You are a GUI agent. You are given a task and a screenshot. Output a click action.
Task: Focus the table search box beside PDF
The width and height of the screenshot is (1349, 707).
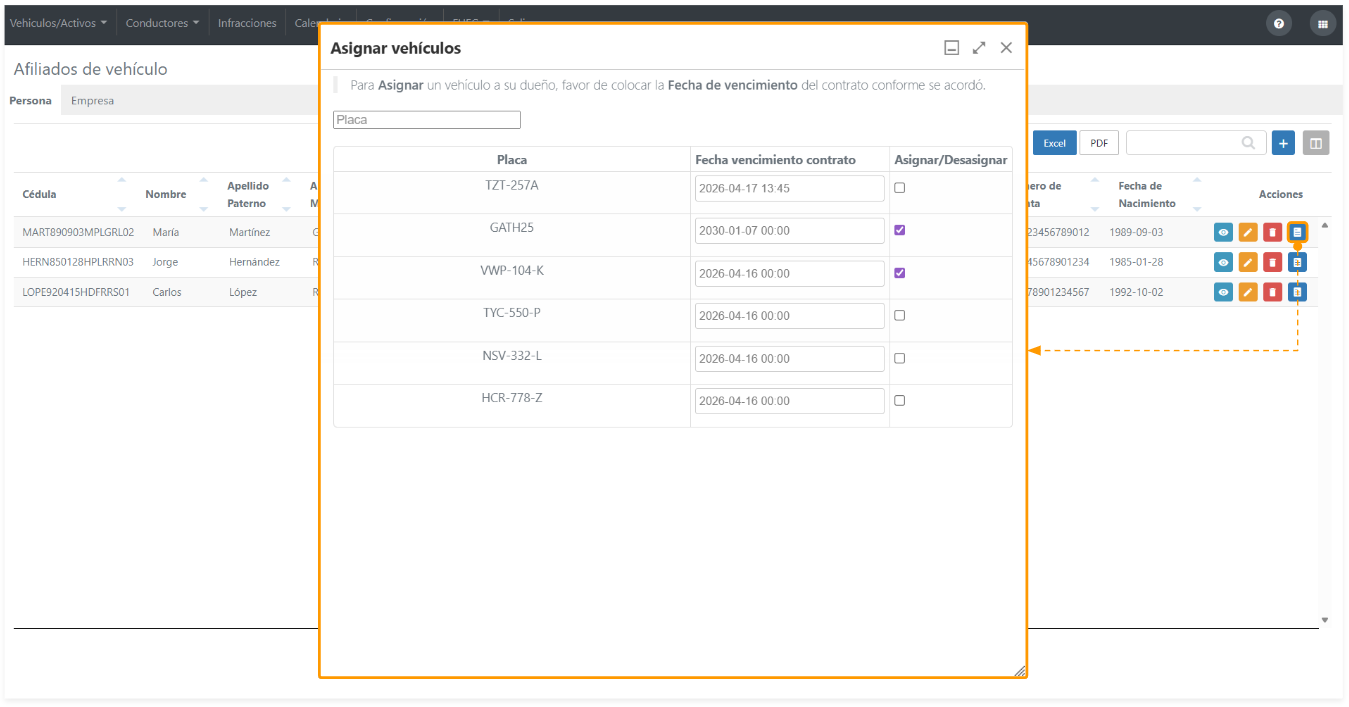1196,143
